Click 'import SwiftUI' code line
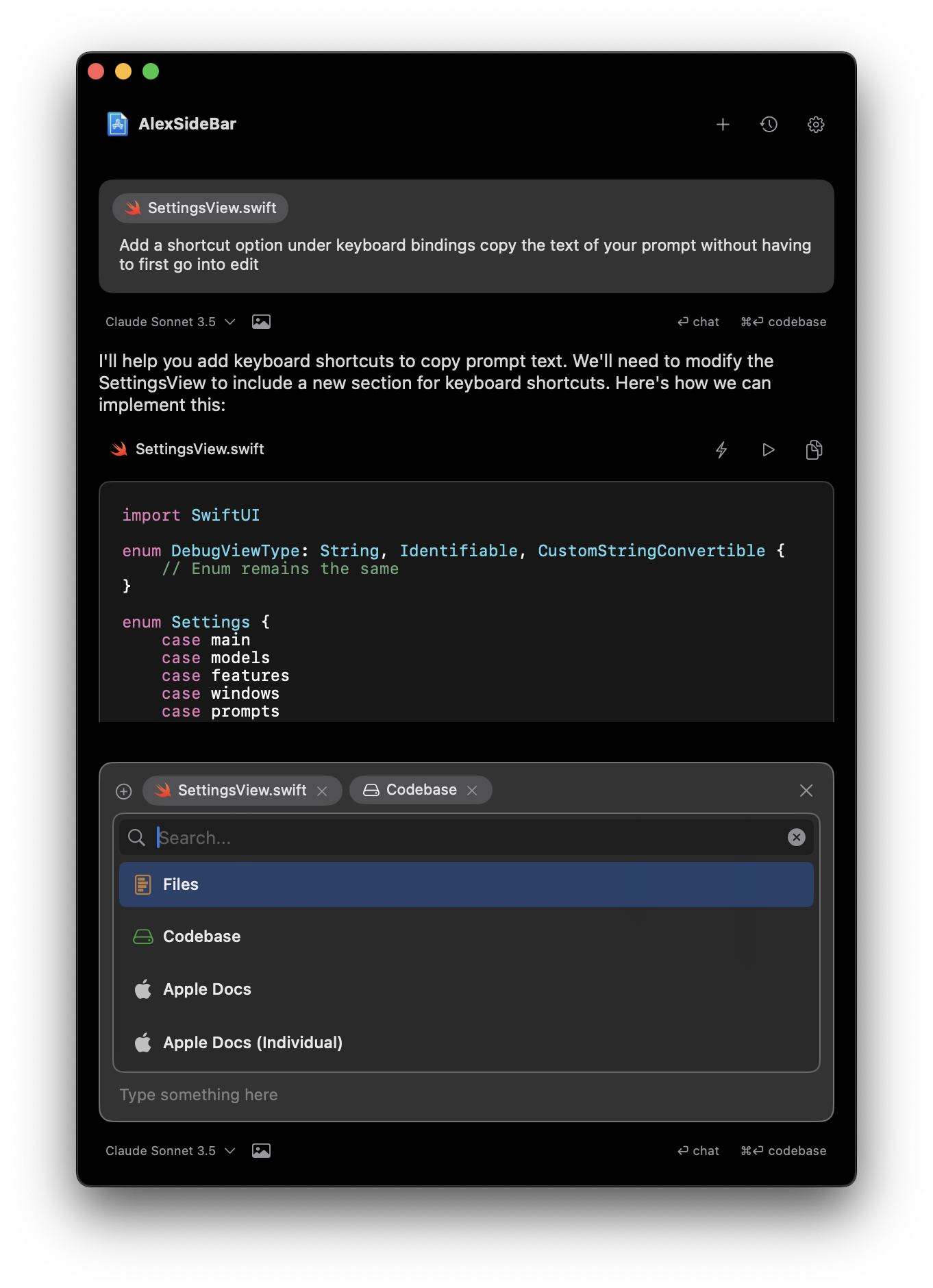 point(191,515)
